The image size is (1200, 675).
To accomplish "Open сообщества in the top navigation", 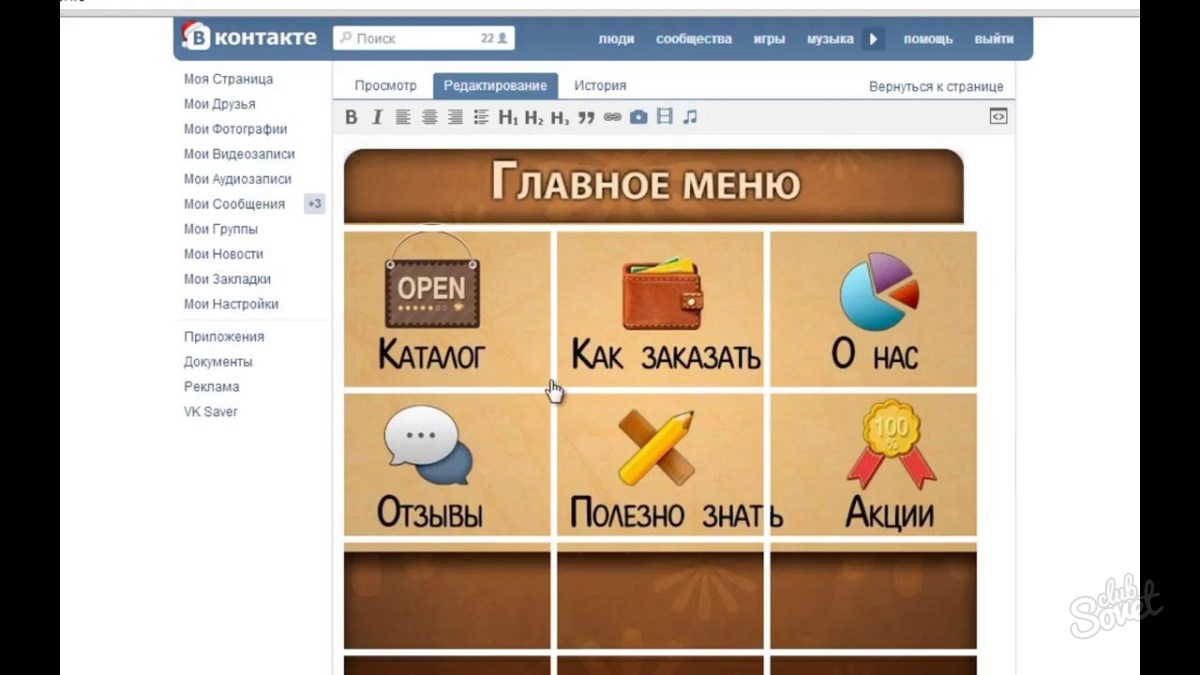I will [694, 39].
